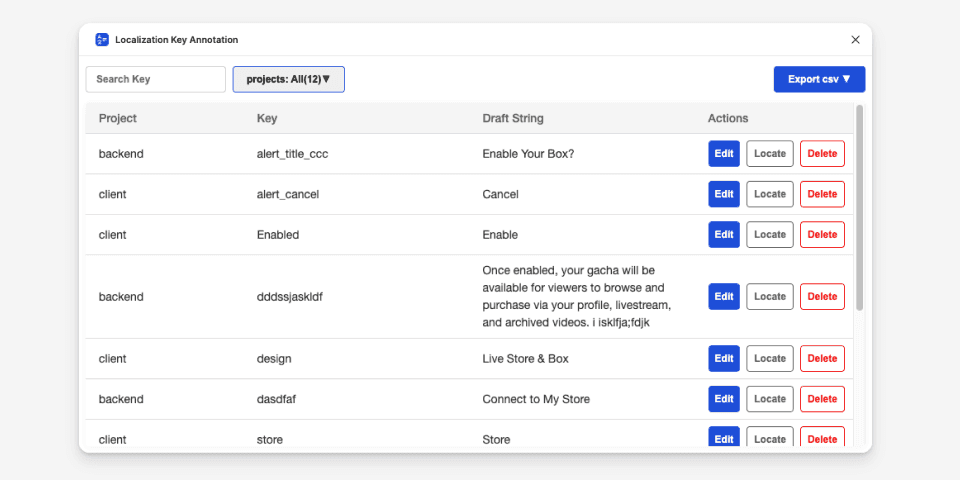Click the Localization Key Annotation app icon
Image resolution: width=960 pixels, height=480 pixels.
(x=102, y=40)
